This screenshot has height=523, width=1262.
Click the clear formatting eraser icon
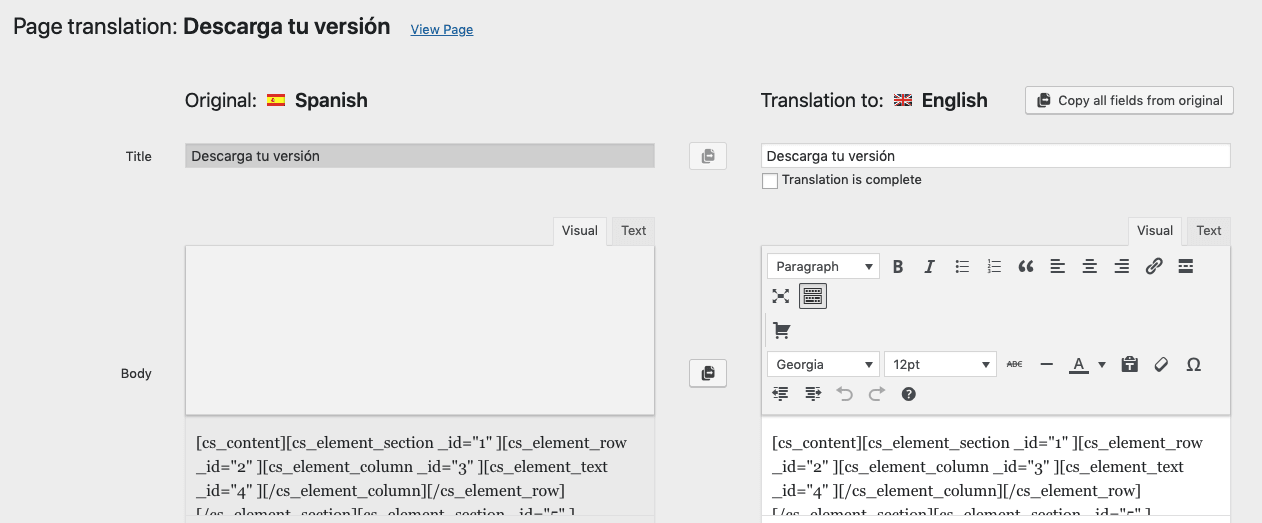(1161, 364)
